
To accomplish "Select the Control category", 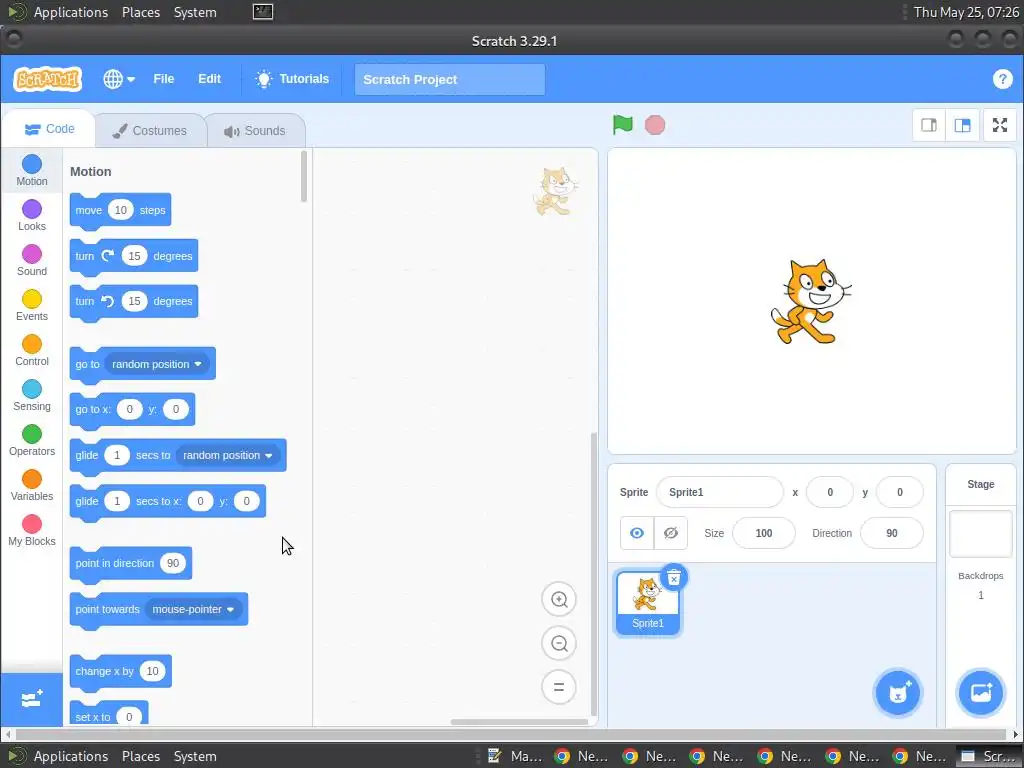I will click(31, 351).
